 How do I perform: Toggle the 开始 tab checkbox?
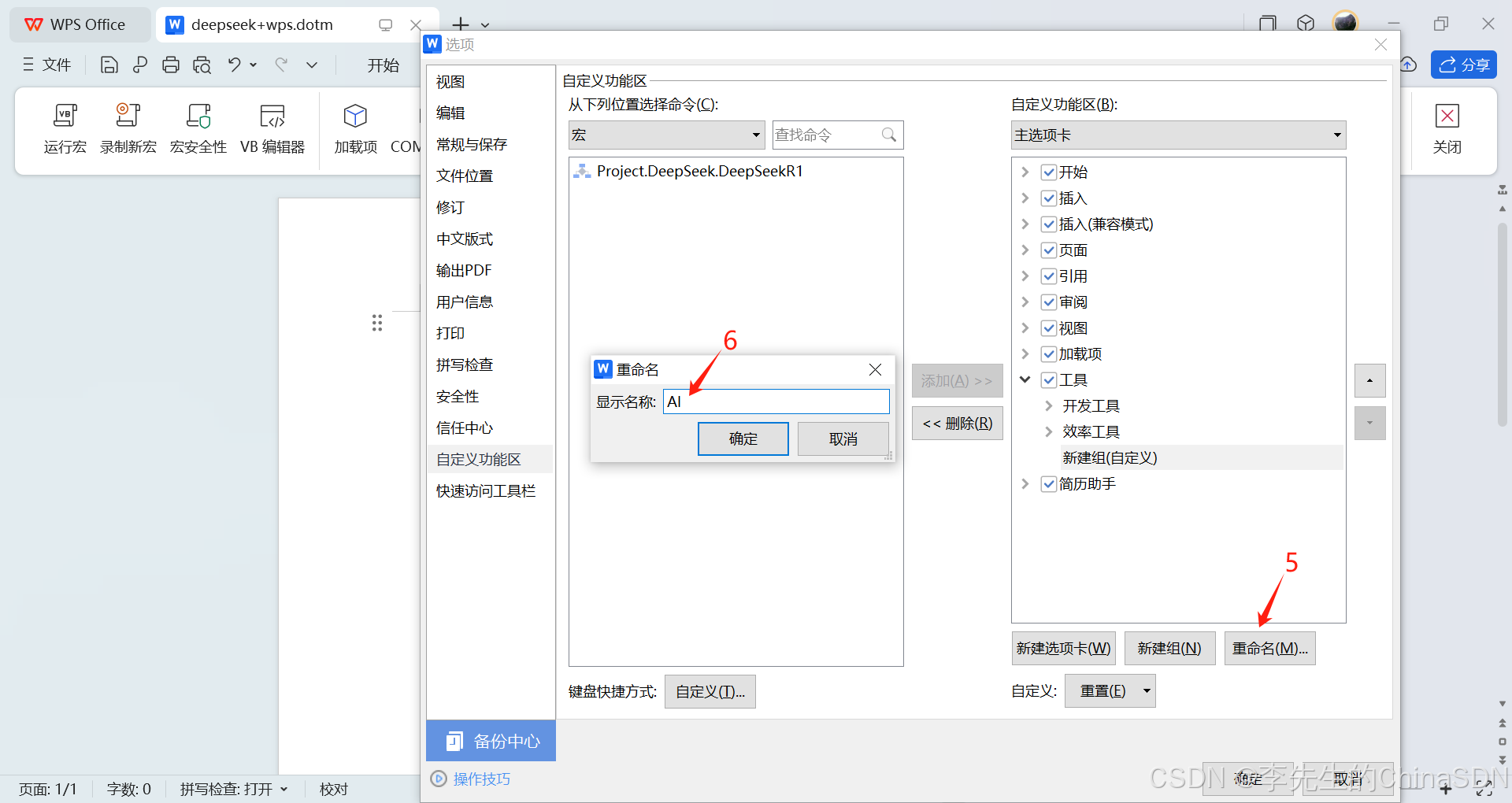click(1049, 172)
